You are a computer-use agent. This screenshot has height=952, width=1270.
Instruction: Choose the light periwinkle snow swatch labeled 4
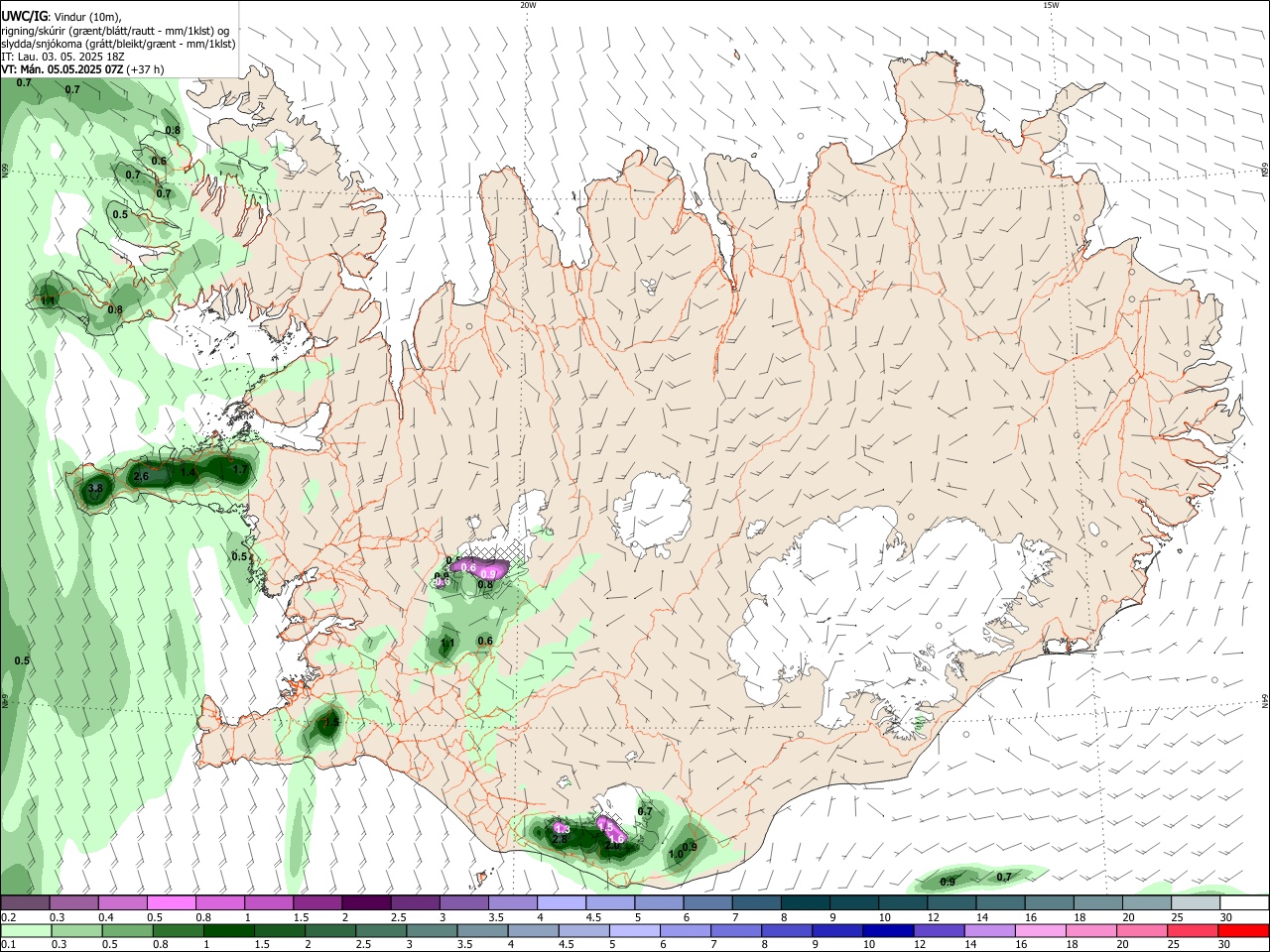pyautogui.click(x=562, y=902)
